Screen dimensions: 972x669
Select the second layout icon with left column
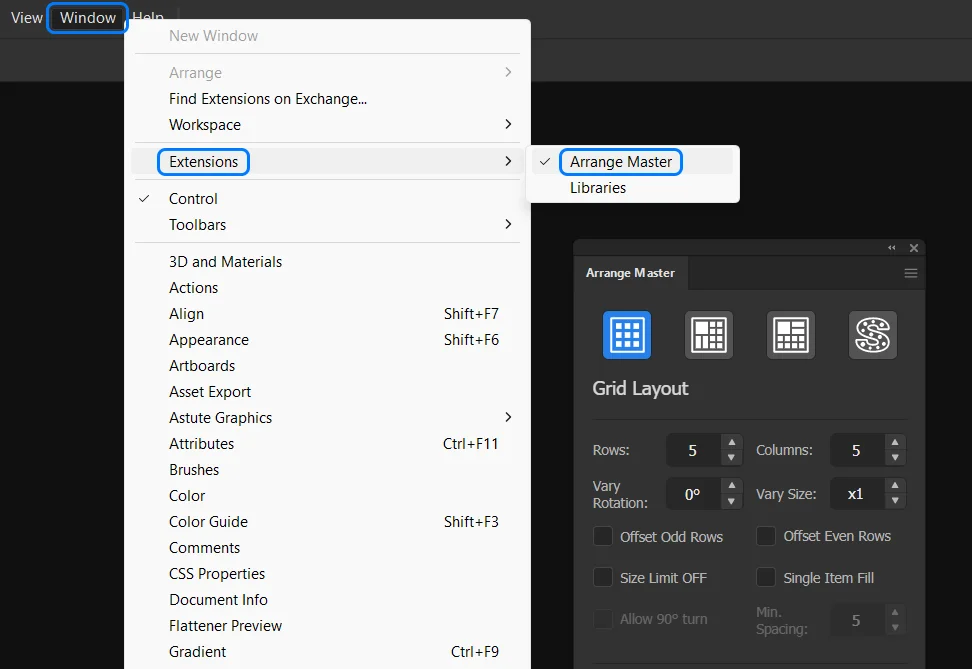click(709, 335)
